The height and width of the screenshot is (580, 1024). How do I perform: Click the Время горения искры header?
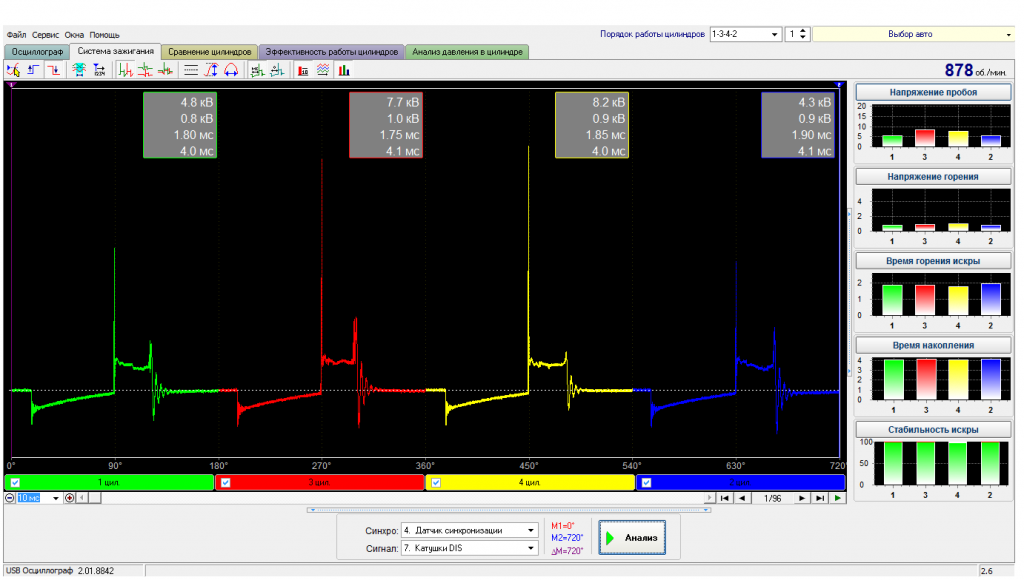click(933, 261)
